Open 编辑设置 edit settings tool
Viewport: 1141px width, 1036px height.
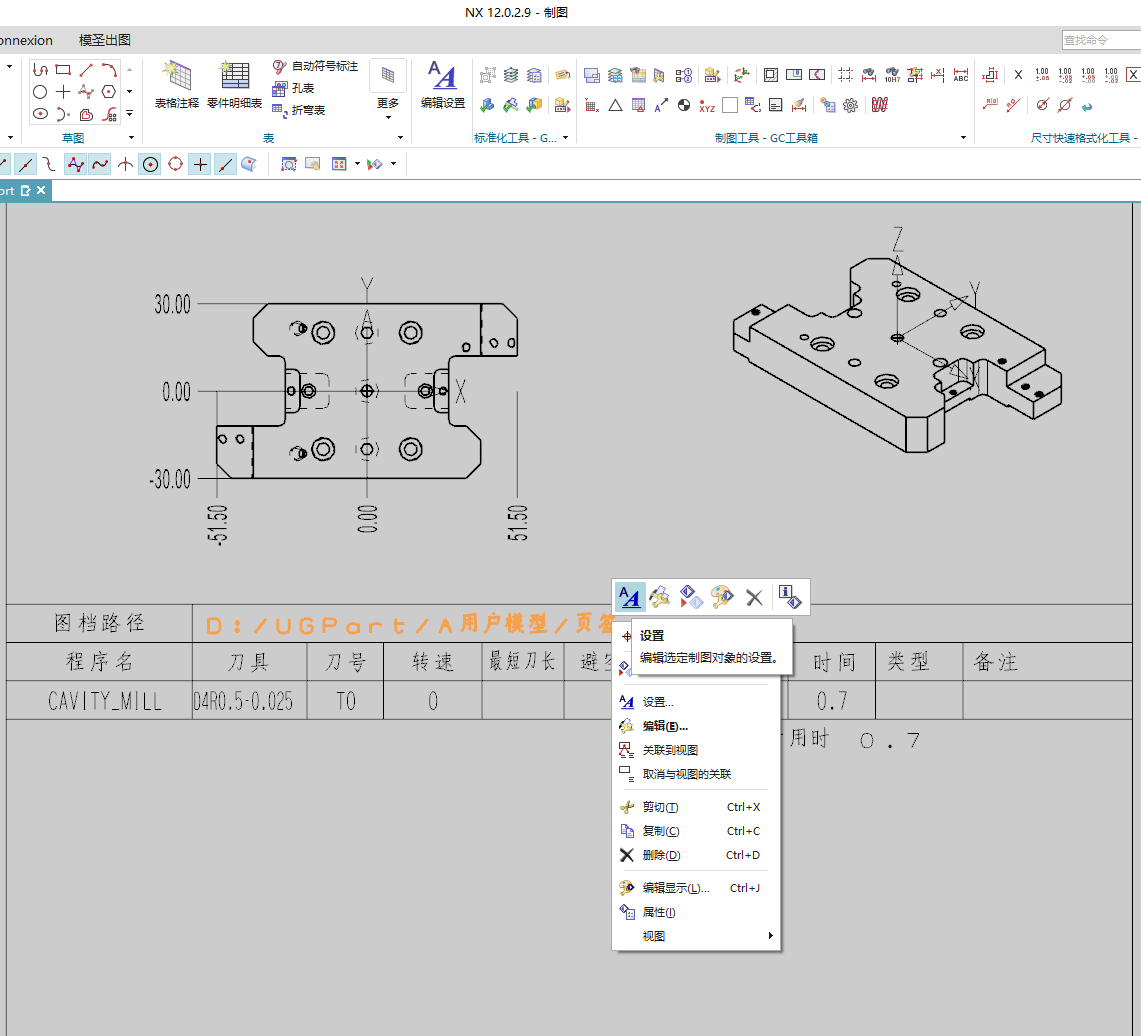(442, 85)
